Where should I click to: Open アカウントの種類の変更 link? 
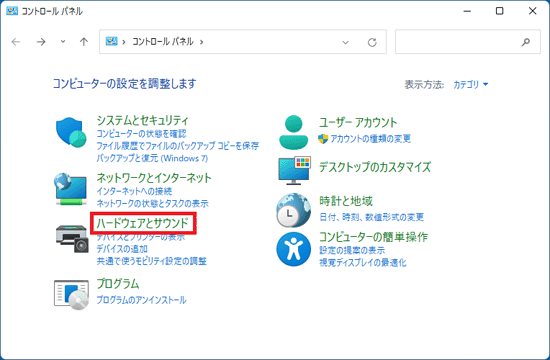click(x=370, y=139)
